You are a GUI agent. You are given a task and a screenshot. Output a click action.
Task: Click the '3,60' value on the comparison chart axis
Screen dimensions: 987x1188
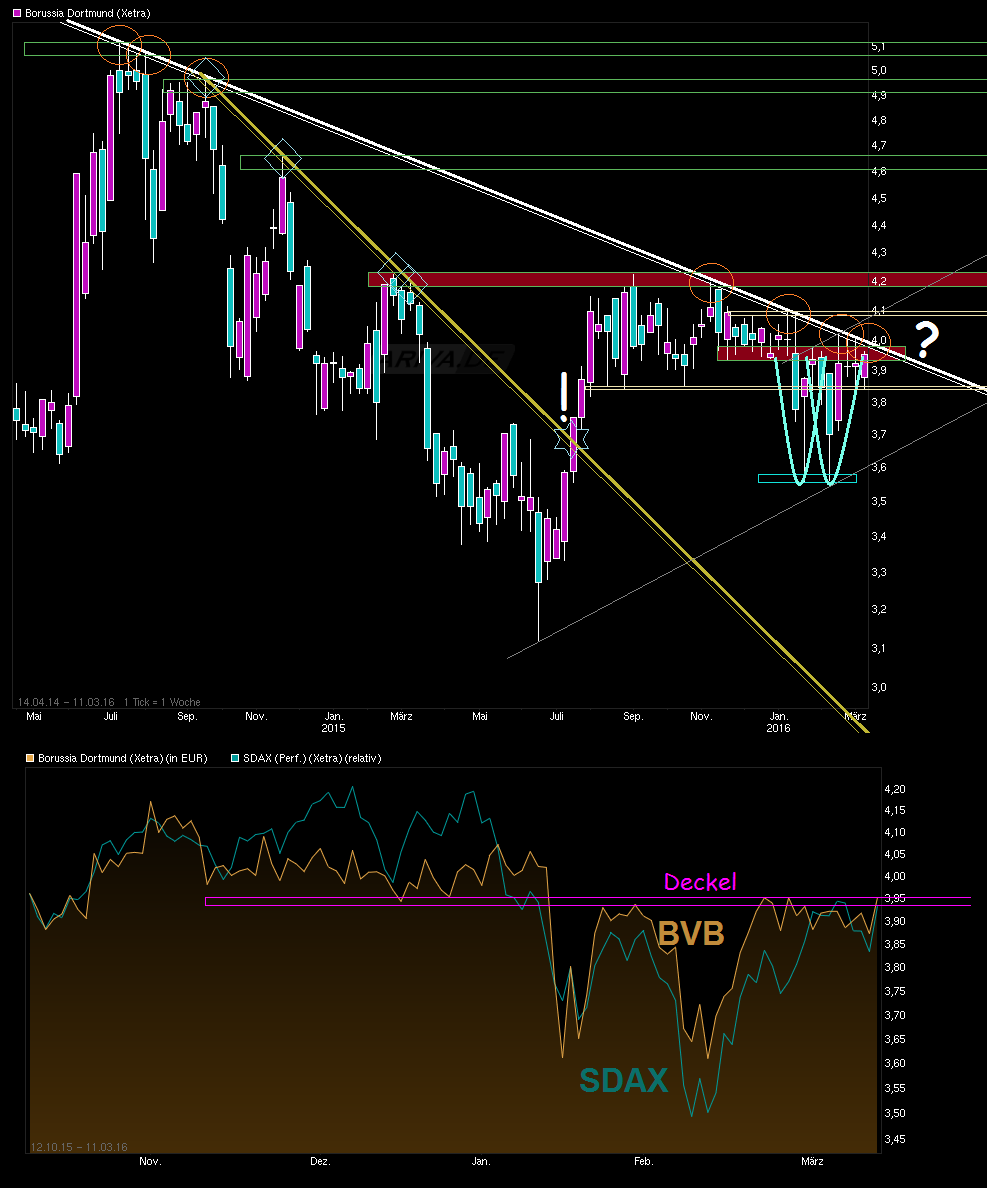point(895,1063)
